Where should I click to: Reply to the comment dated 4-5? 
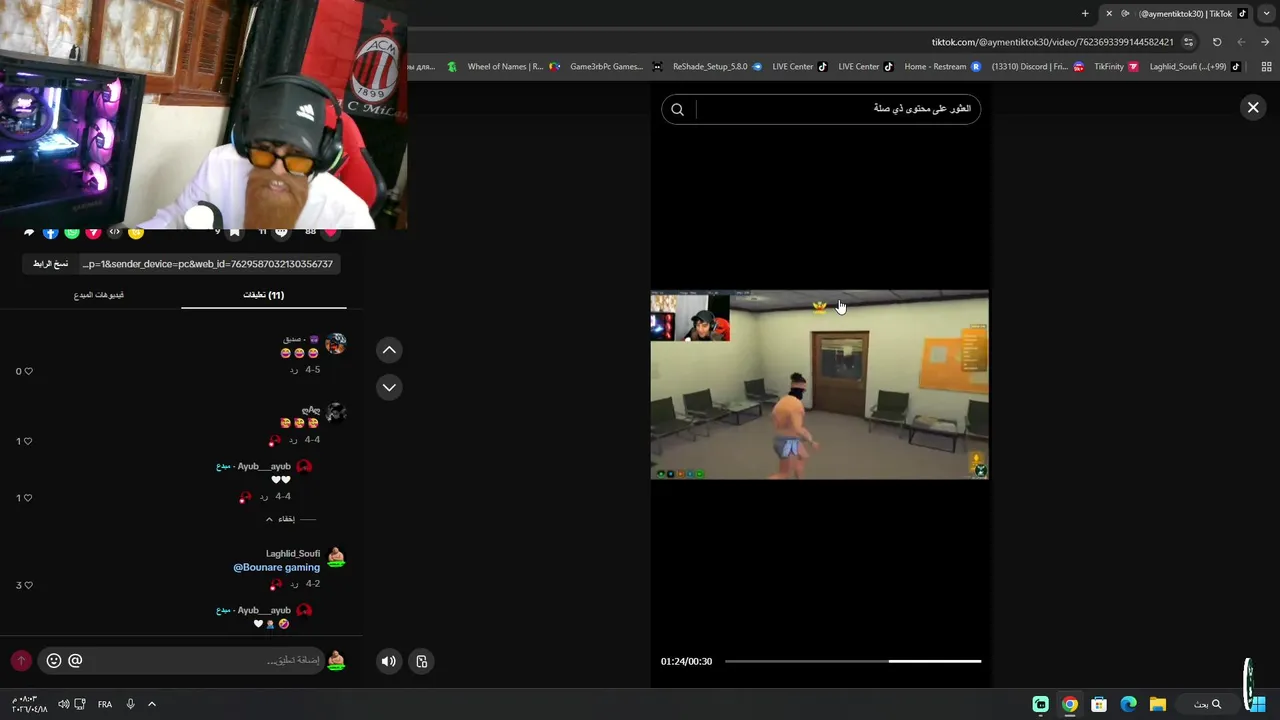(294, 370)
